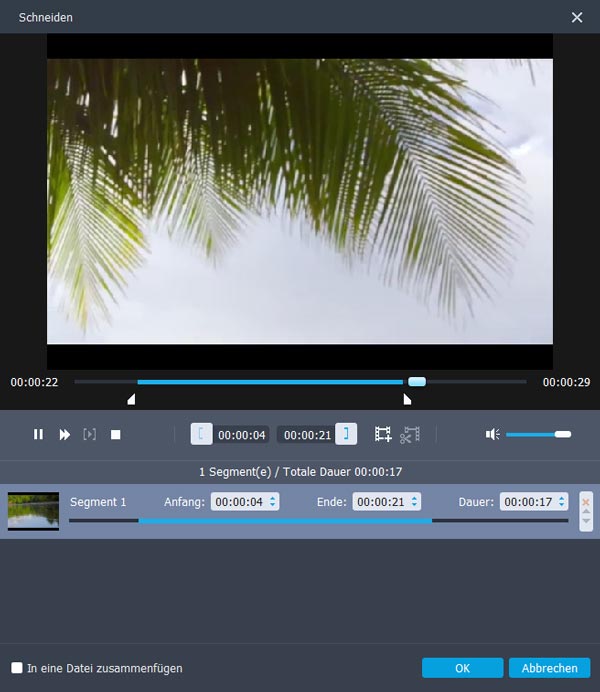
Task: Click the start time field 00:00:04 in toolbar
Action: 241,435
